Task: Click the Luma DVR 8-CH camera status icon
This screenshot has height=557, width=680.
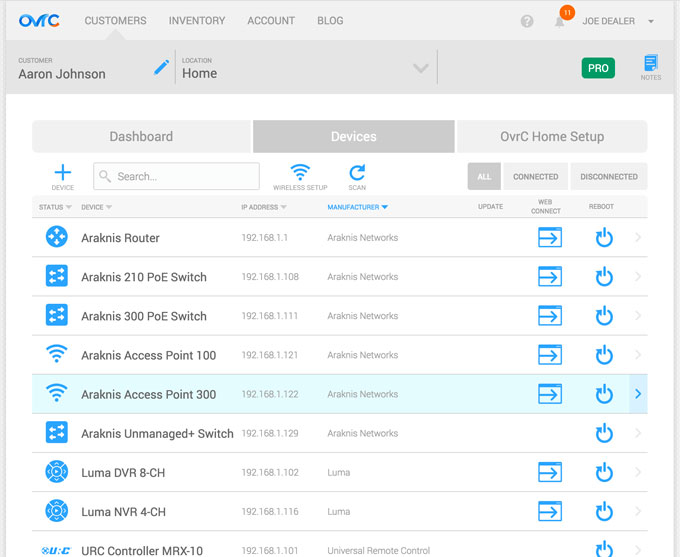Action: tap(56, 472)
